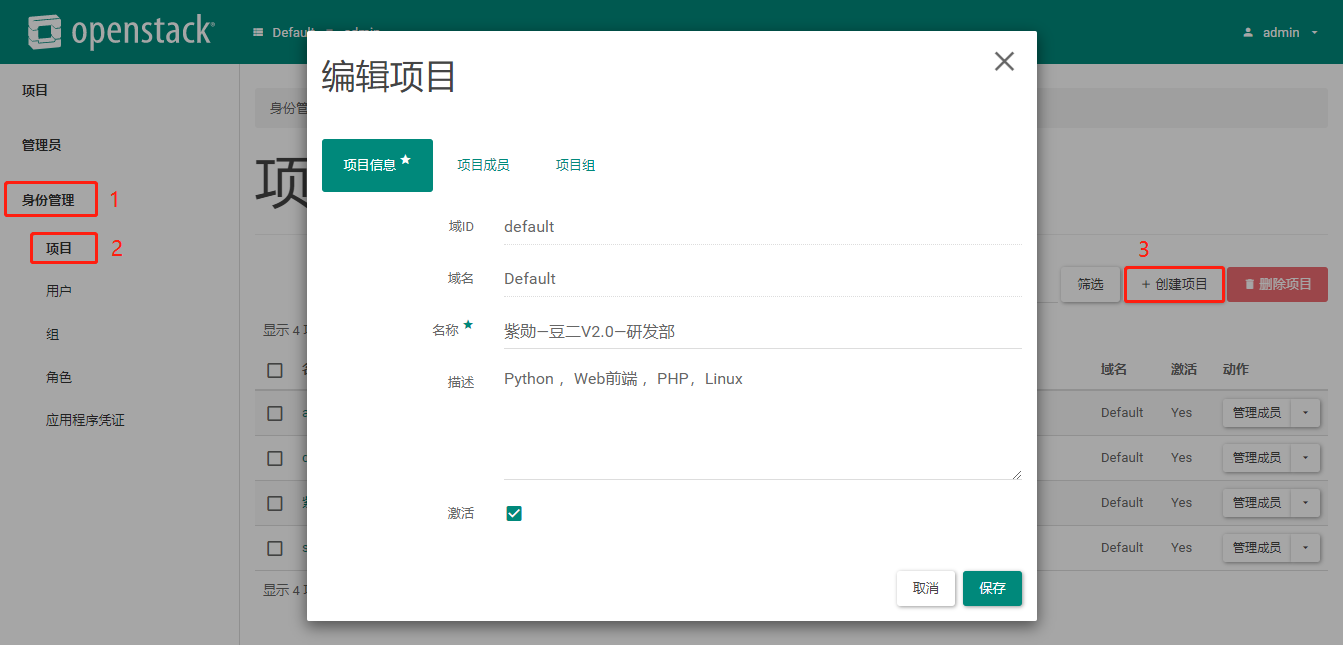The height and width of the screenshot is (645, 1343).
Task: Switch to the 项目组 tab
Action: point(575,165)
